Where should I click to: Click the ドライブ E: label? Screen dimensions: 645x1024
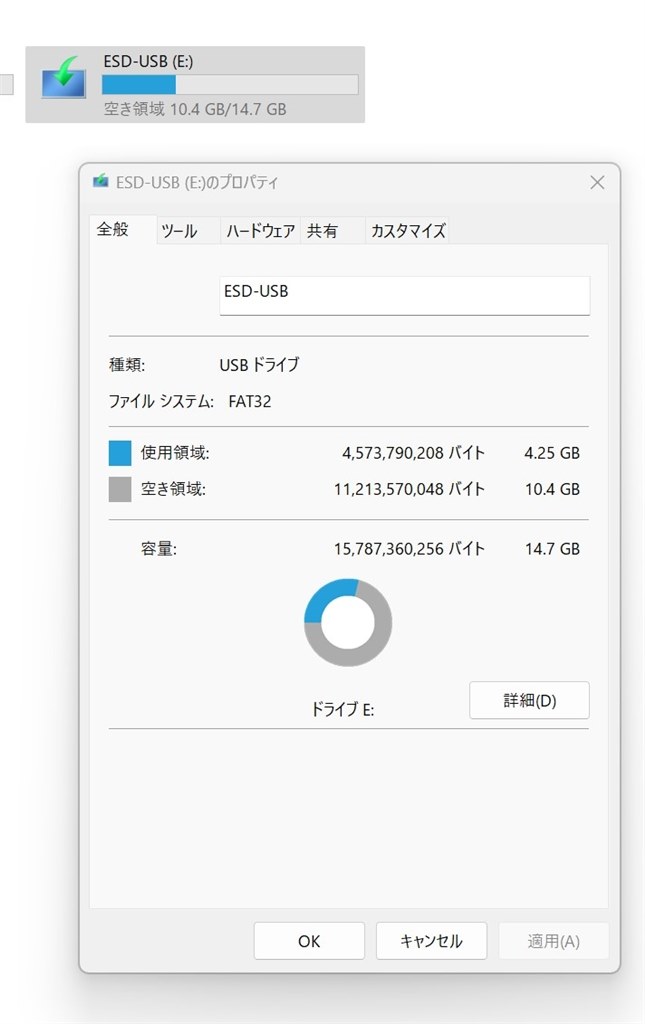pos(342,709)
